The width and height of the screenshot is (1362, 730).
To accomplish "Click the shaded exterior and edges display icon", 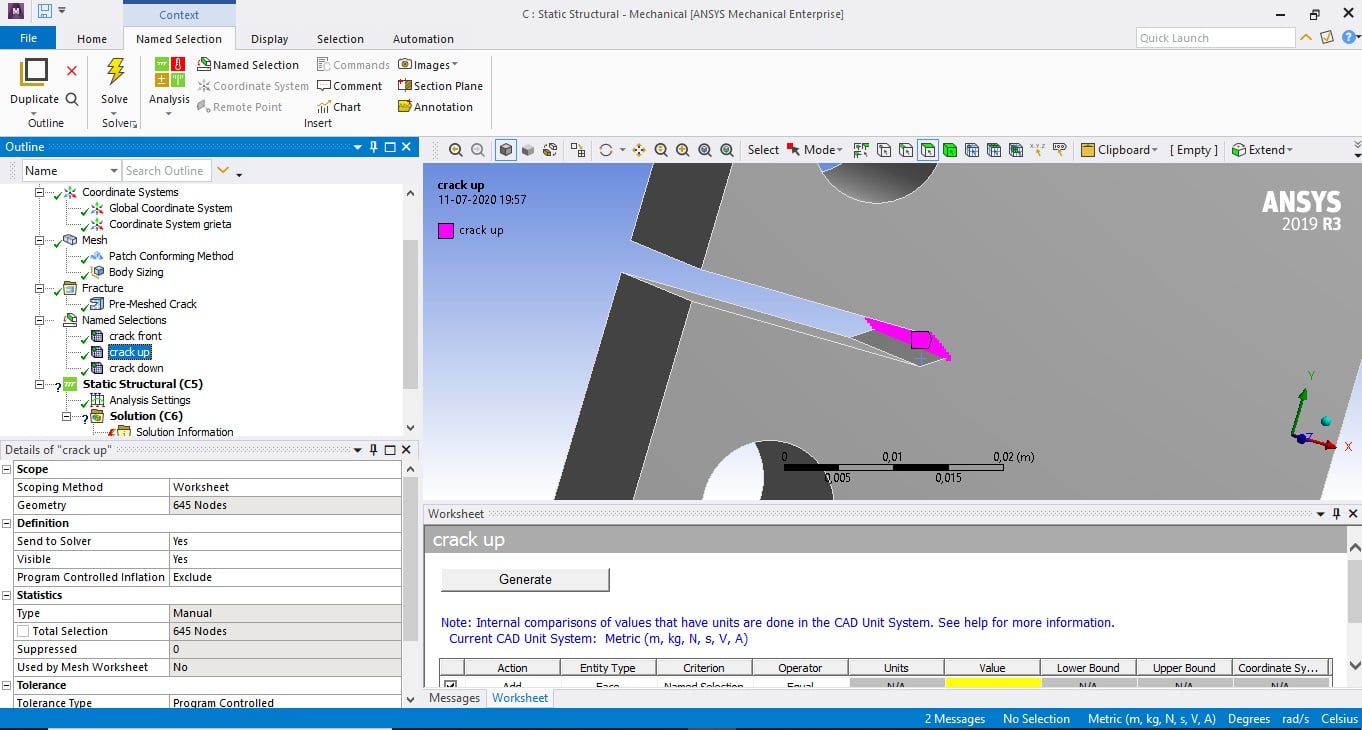I will click(x=506, y=150).
